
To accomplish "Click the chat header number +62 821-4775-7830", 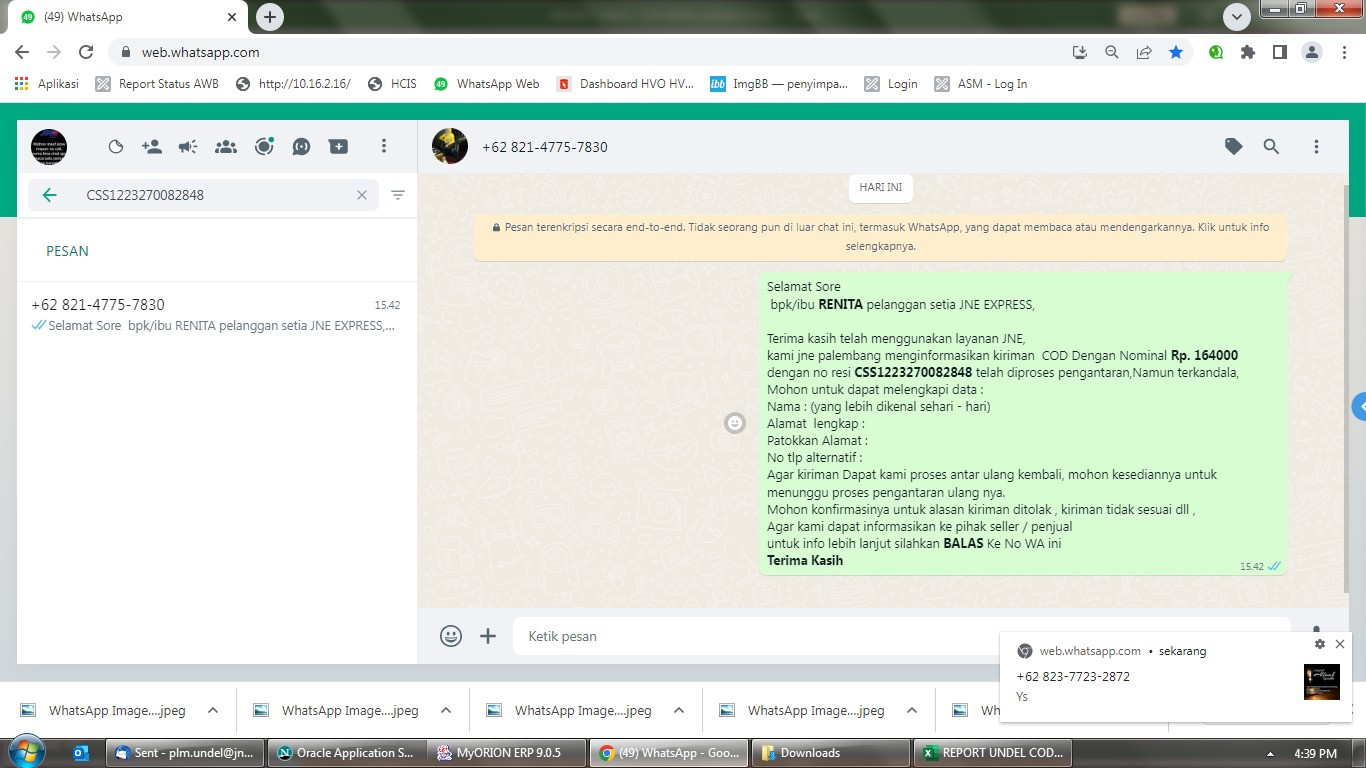I will tap(545, 147).
